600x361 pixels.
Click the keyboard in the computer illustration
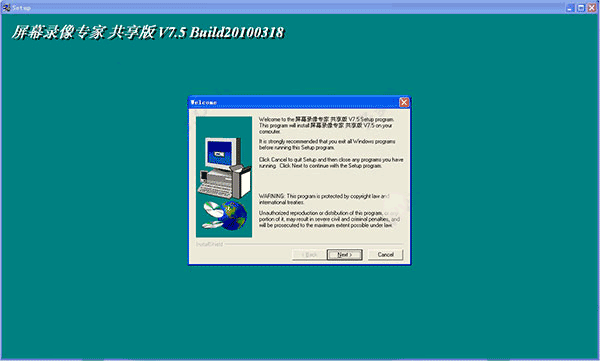(x=215, y=189)
